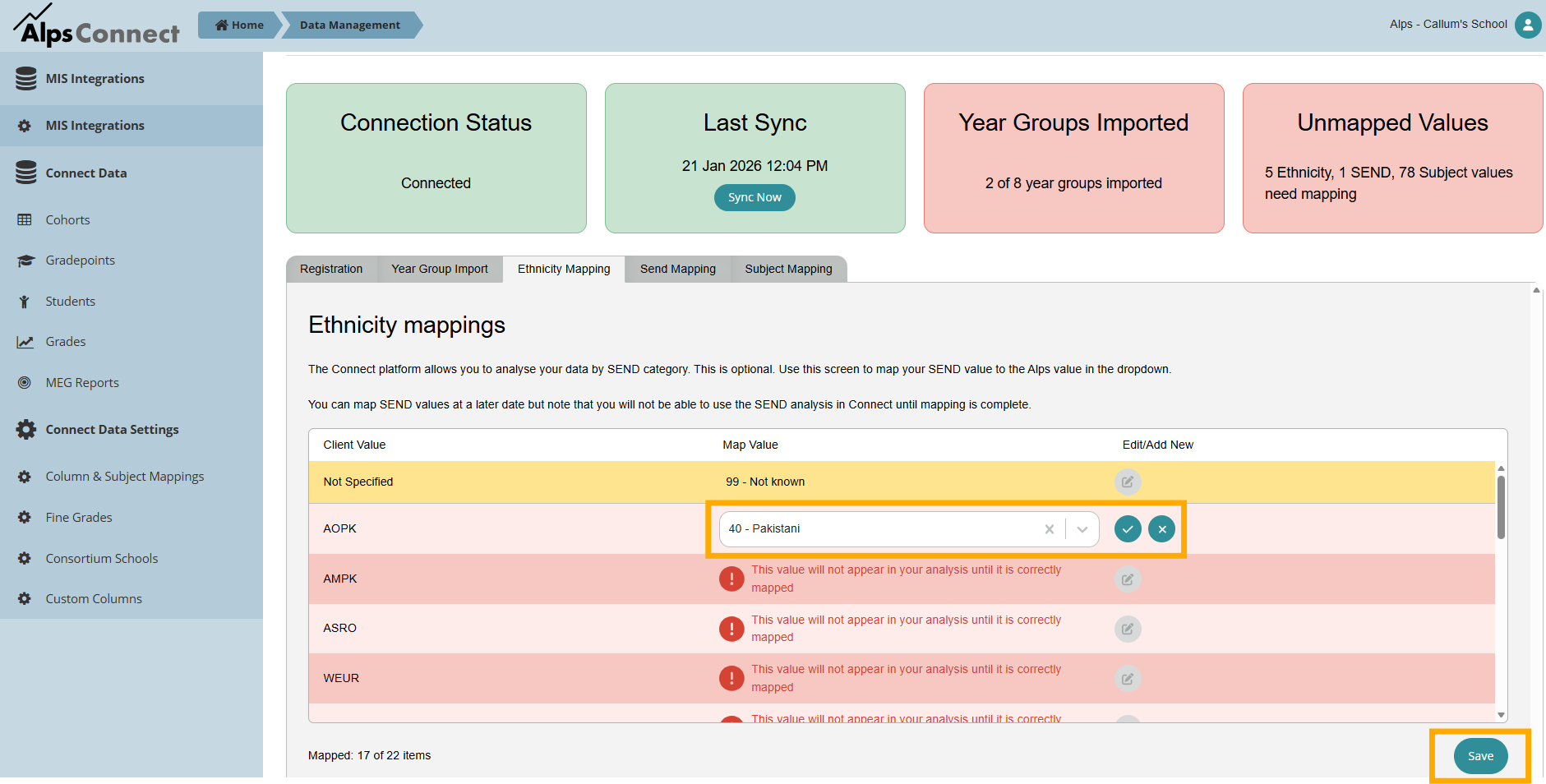This screenshot has height=784, width=1546.
Task: Open Column & Subject Mappings settings
Action: (125, 477)
